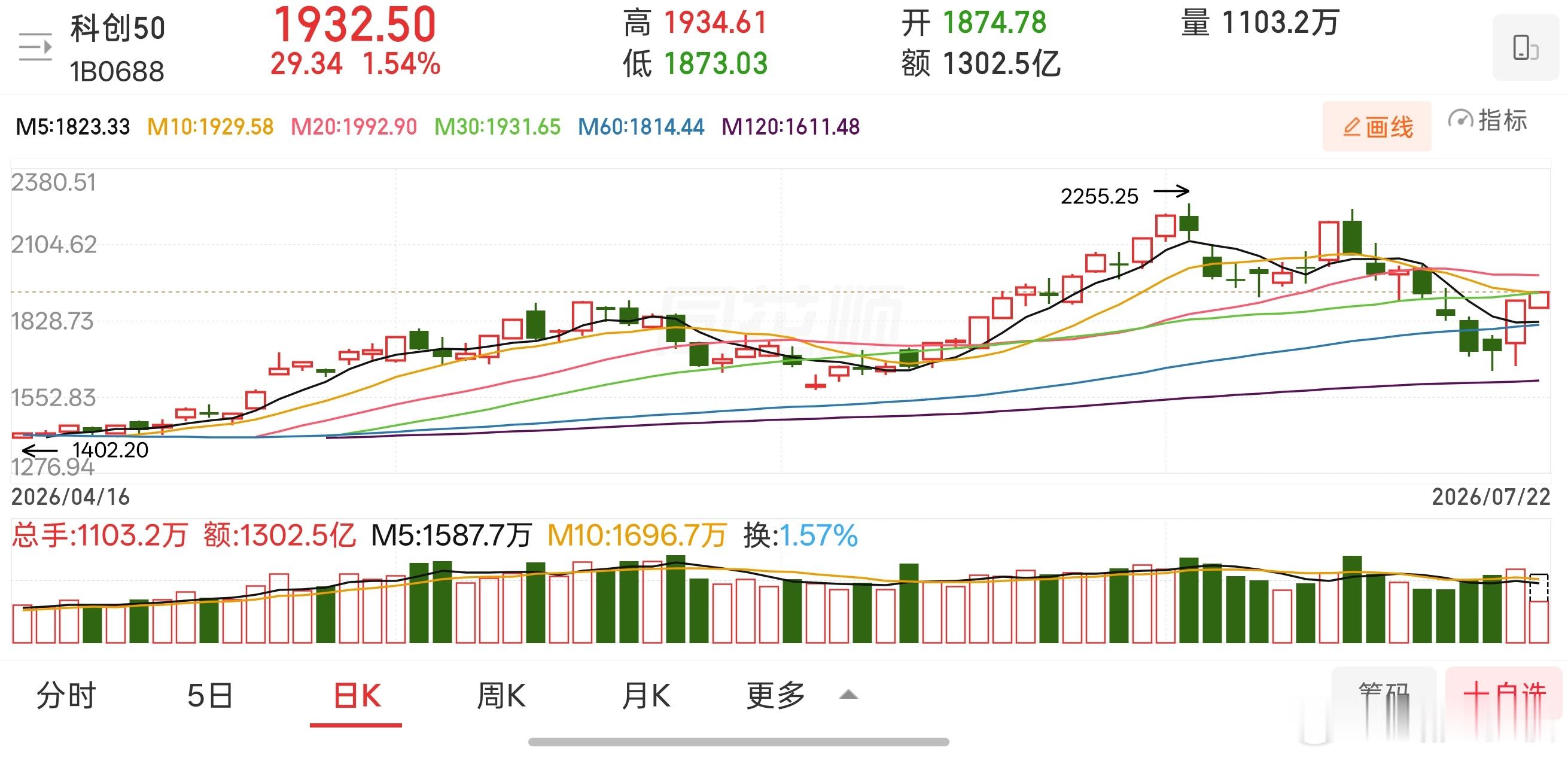Image resolution: width=1568 pixels, height=761 pixels.
Task: Click the 1552.83 y-axis label
Action: click(x=54, y=398)
